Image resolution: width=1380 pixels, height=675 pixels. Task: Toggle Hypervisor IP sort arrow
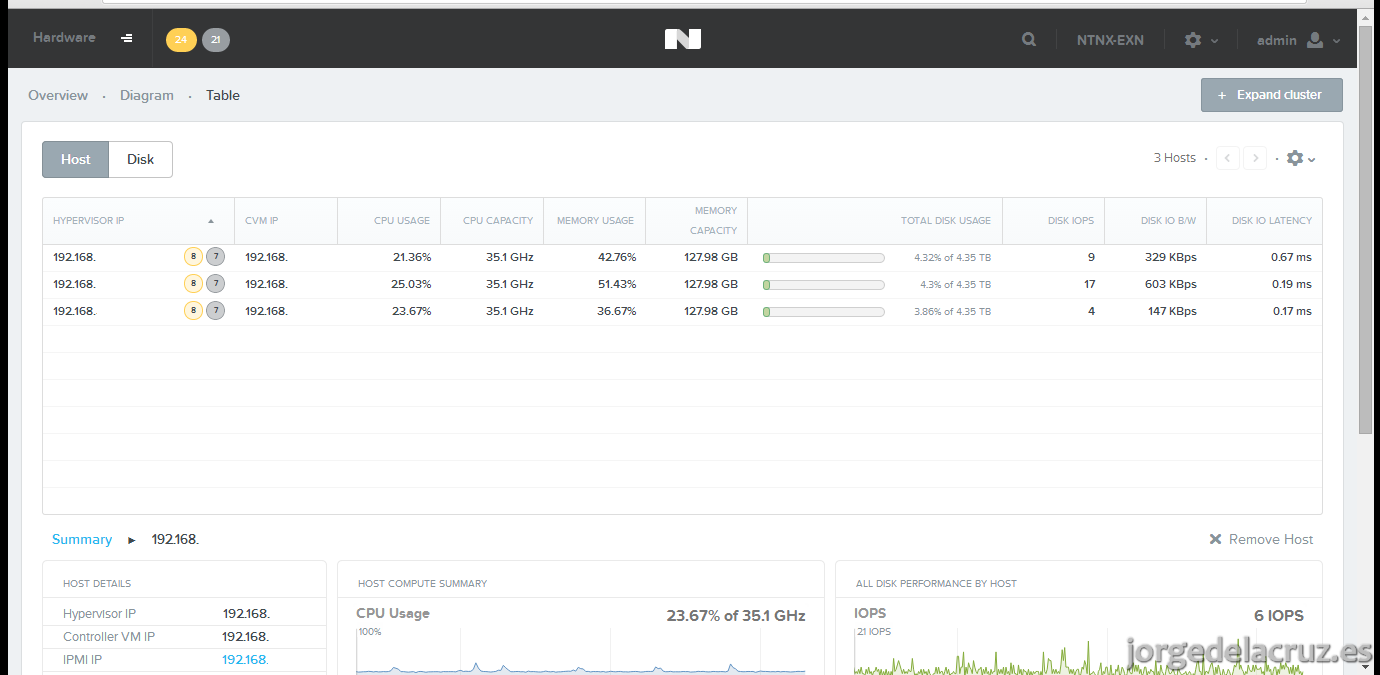pos(211,221)
